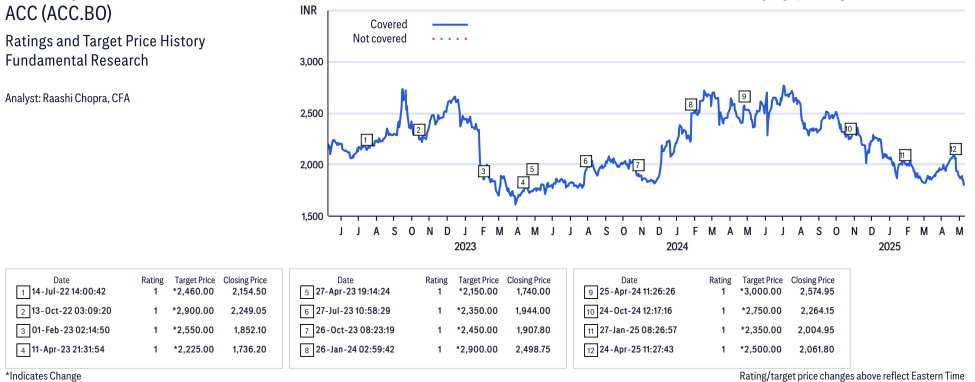
Task: Click target price *2,225.00
Action: pos(194,349)
